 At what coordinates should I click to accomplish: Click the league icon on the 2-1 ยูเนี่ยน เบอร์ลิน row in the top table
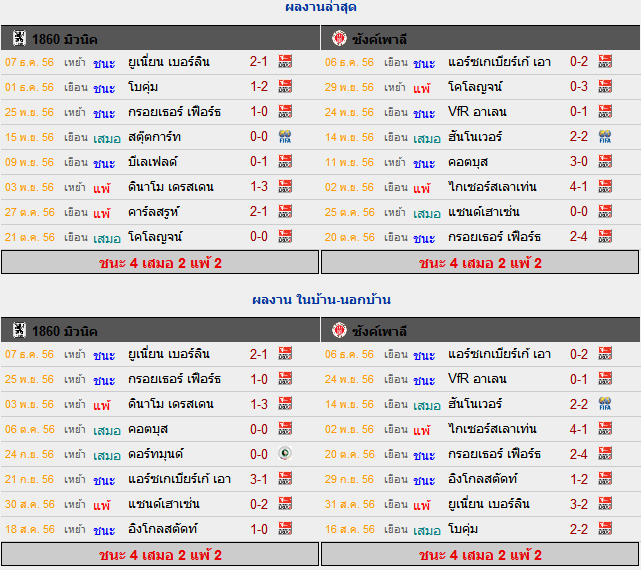click(x=285, y=62)
